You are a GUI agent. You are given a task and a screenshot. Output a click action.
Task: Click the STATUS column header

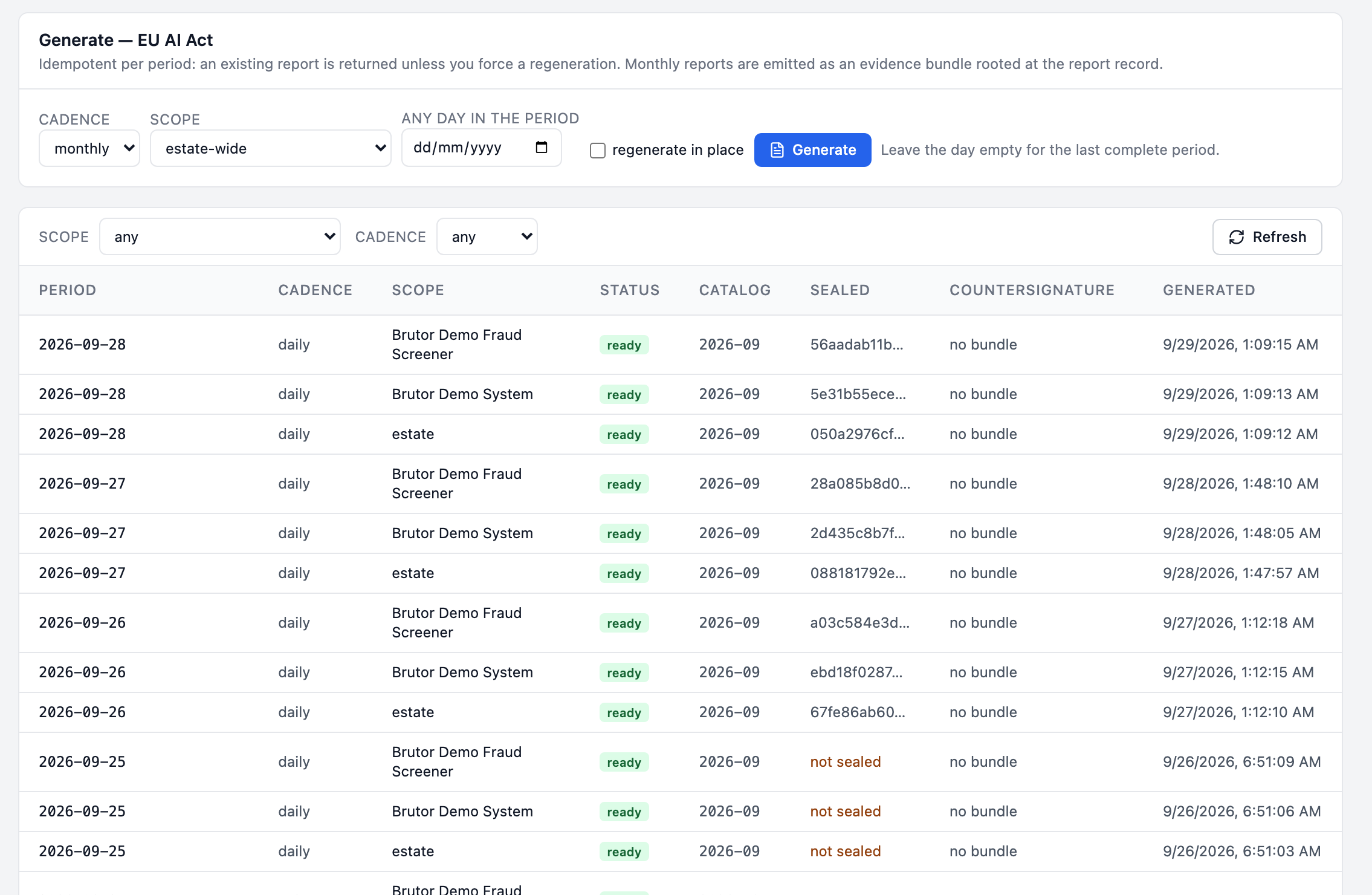click(x=630, y=290)
